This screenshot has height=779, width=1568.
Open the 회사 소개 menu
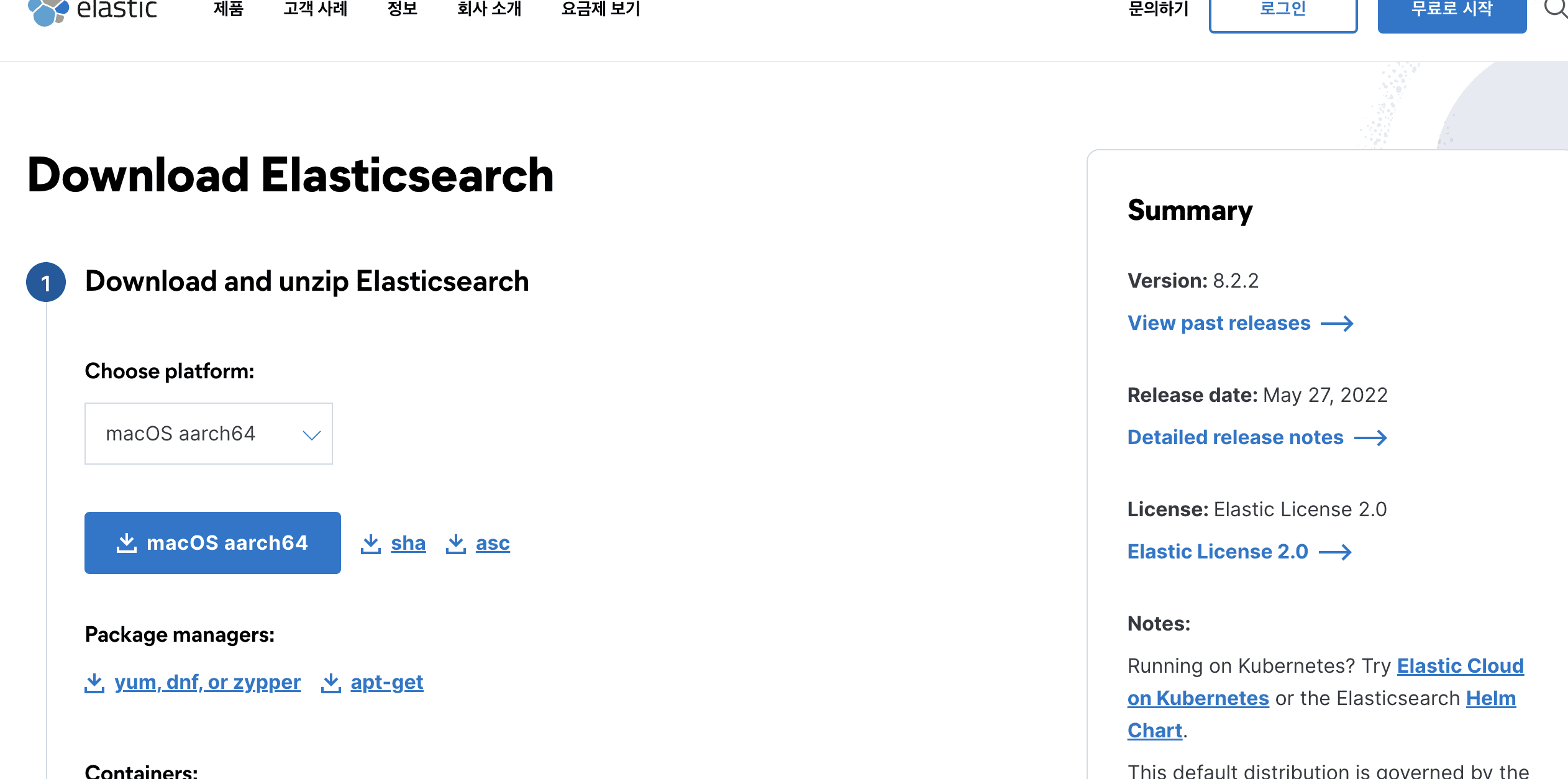(x=490, y=9)
